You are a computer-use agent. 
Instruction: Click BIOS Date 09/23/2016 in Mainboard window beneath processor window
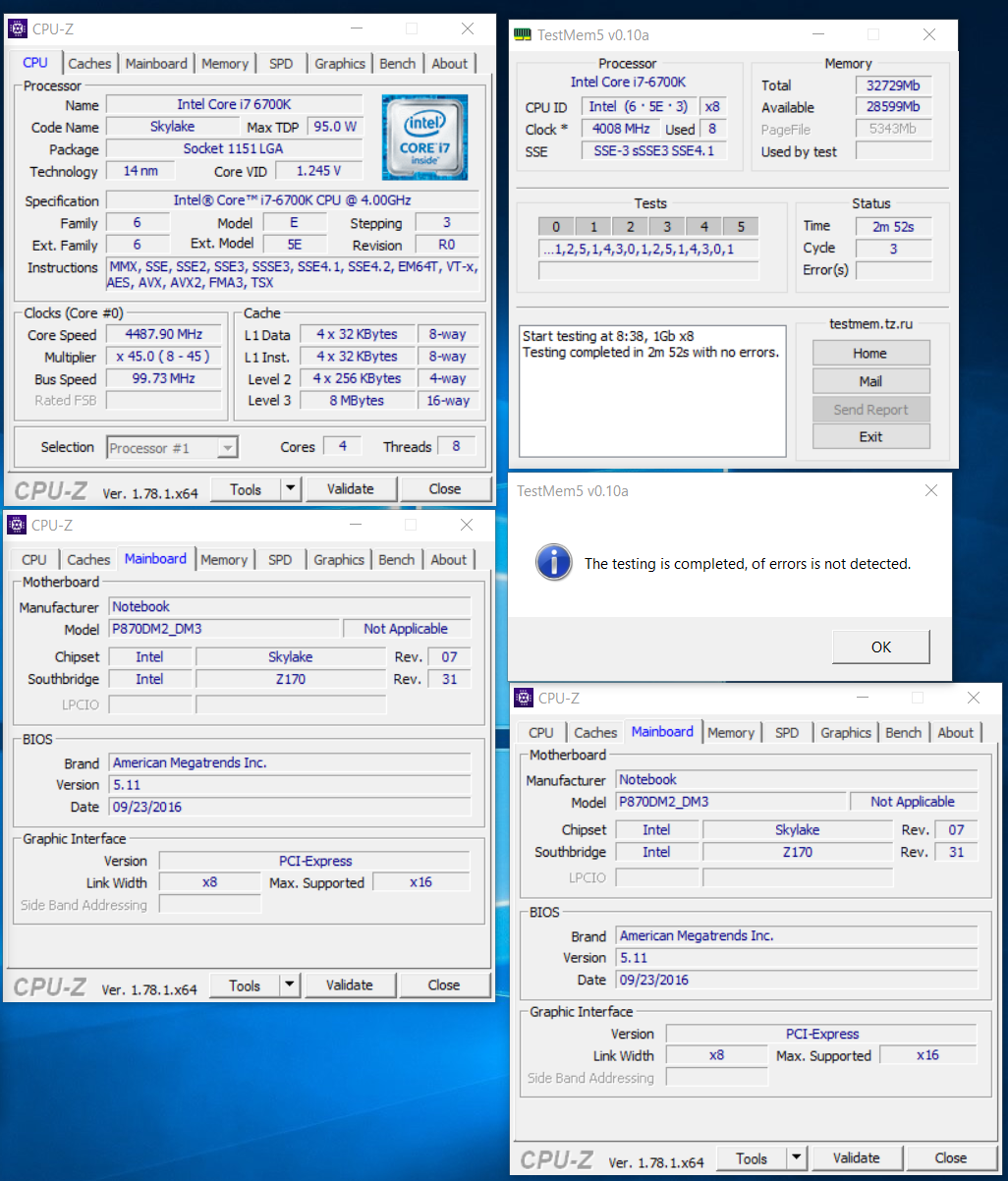[290, 807]
